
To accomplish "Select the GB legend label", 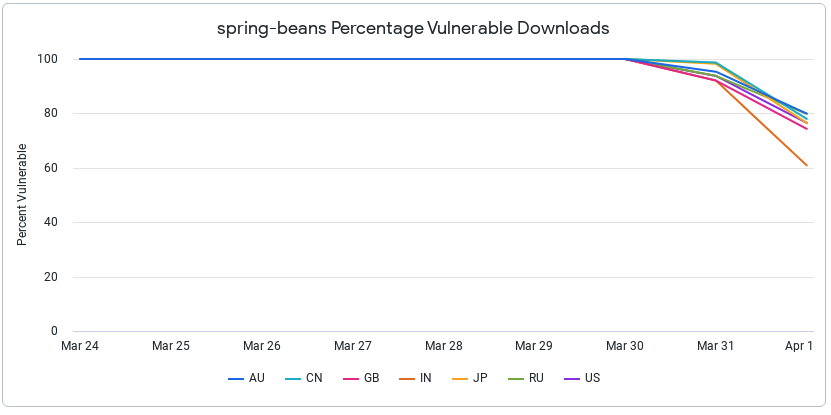I will click(x=371, y=379).
